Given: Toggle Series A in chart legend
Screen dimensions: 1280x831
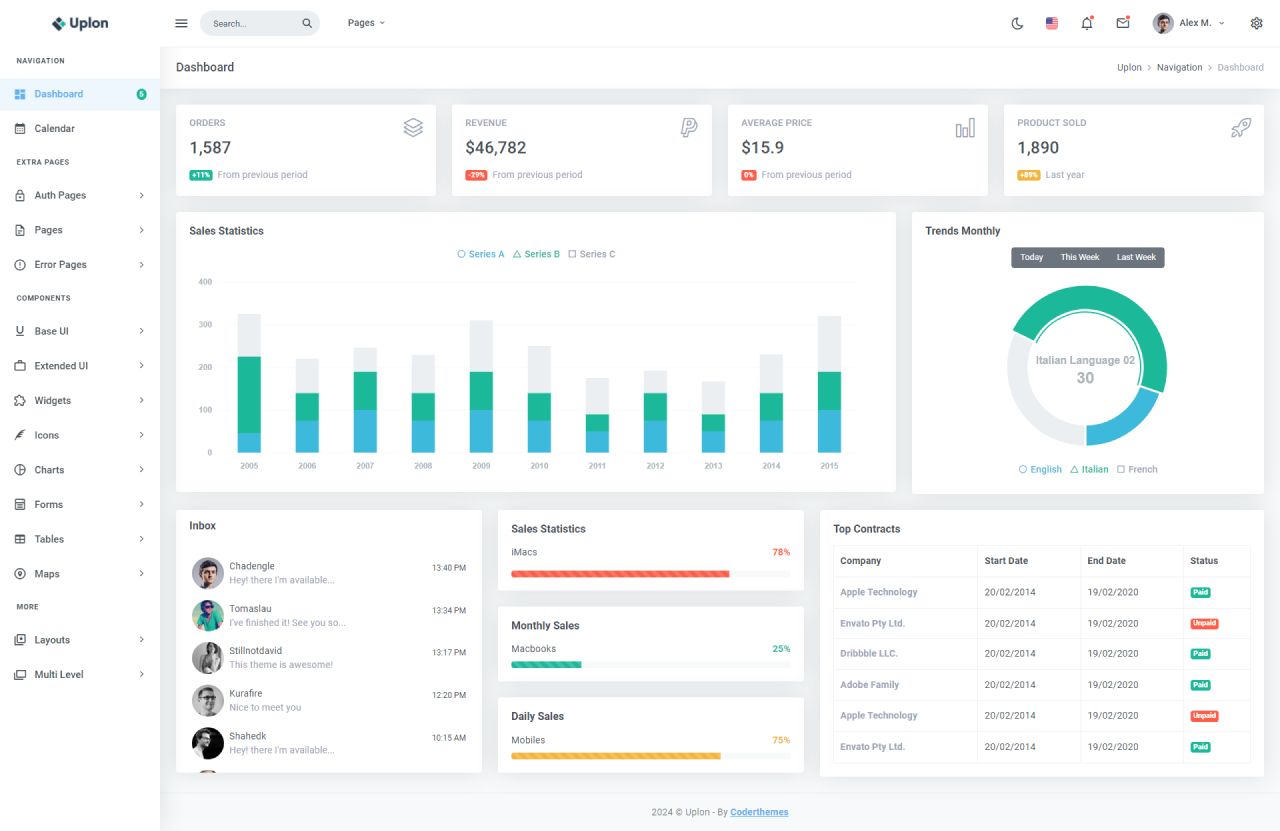Looking at the screenshot, I should 481,254.
